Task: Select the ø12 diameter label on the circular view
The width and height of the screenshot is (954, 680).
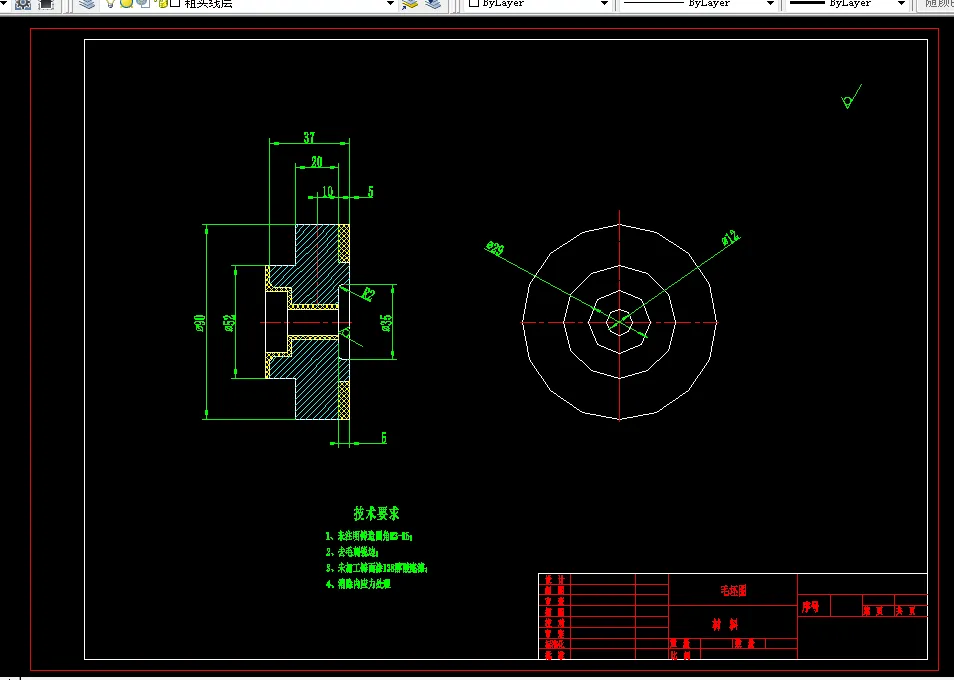Action: [731, 237]
